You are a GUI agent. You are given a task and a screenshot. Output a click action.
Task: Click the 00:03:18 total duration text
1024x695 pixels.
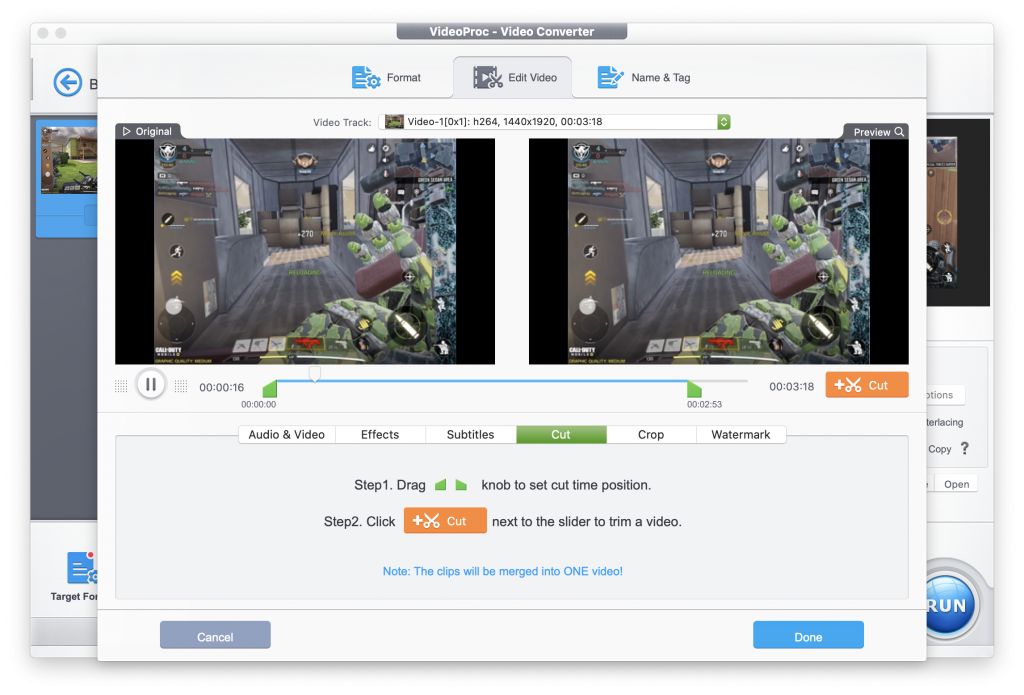pyautogui.click(x=792, y=387)
